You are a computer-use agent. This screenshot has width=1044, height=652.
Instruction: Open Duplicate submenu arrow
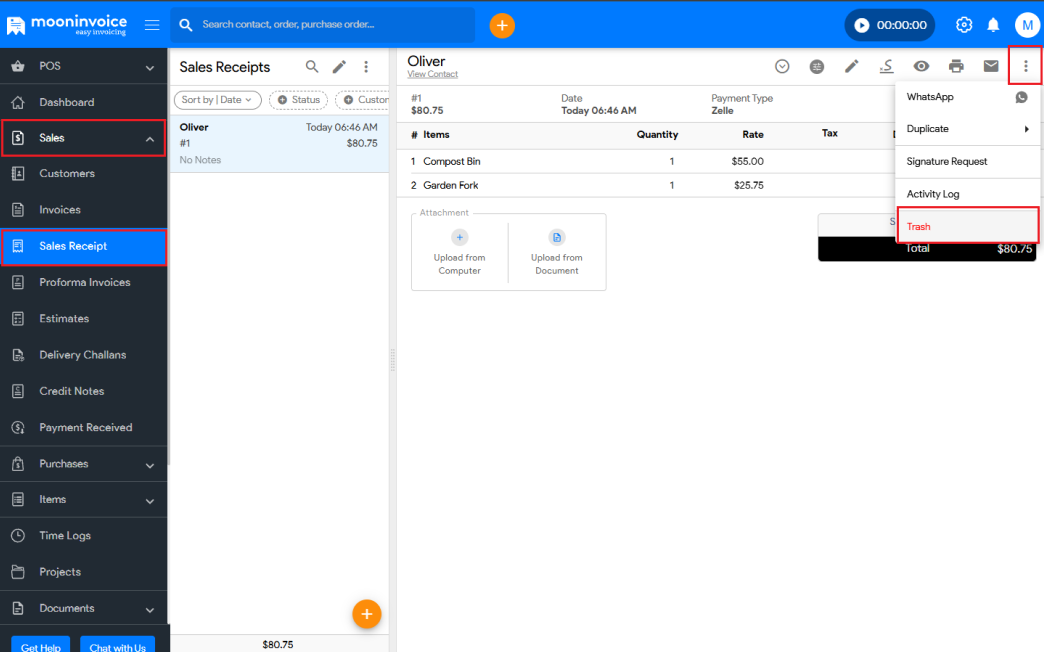point(1027,129)
